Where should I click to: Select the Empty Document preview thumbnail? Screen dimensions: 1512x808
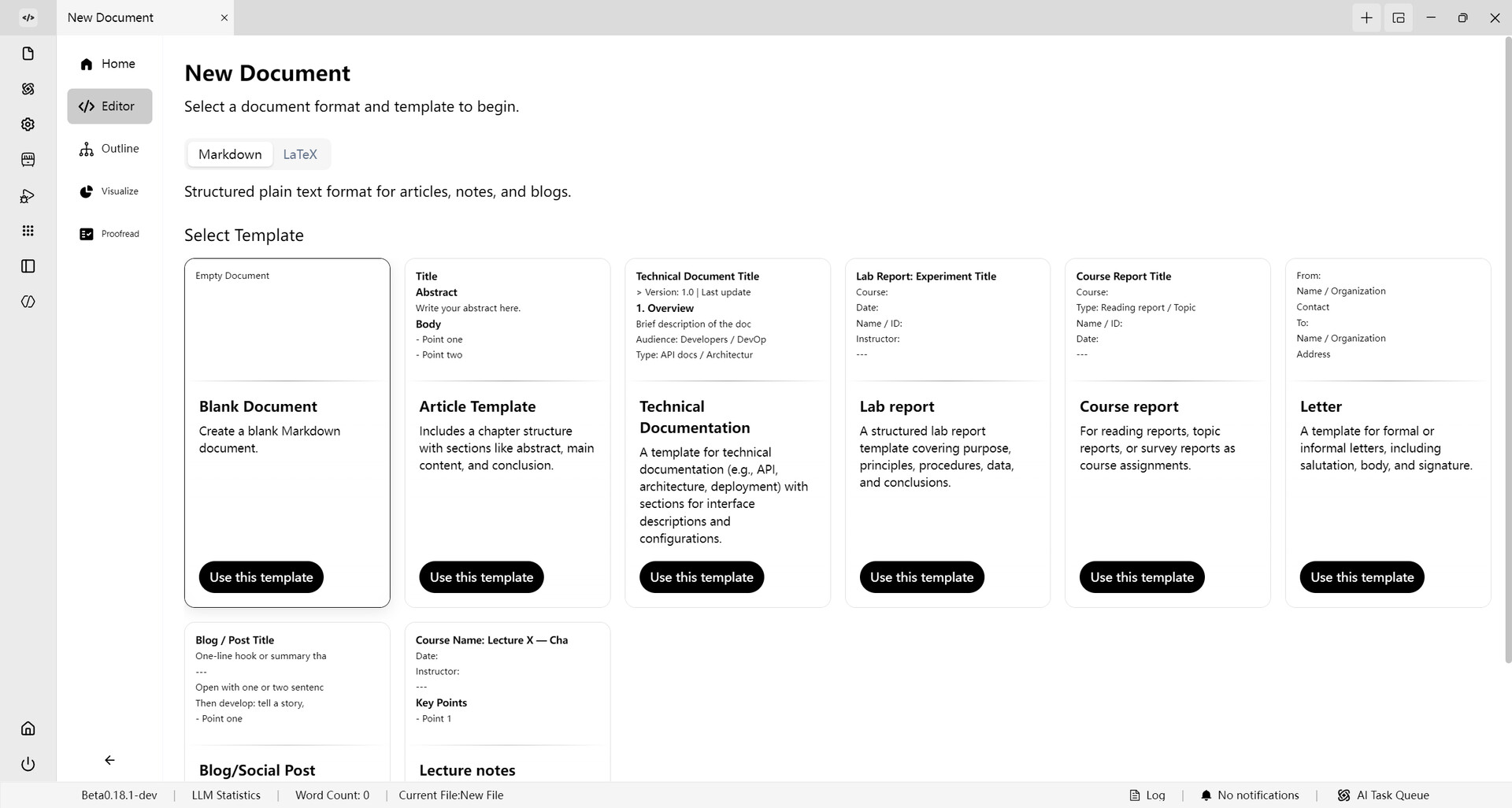click(287, 321)
